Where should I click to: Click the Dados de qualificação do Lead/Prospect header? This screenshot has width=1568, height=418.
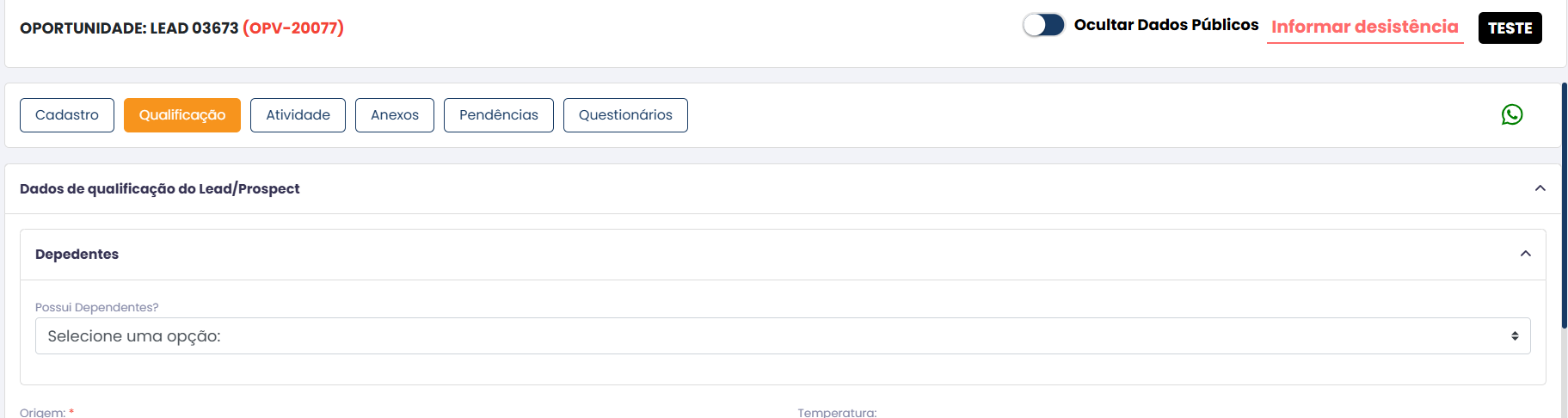tap(160, 188)
